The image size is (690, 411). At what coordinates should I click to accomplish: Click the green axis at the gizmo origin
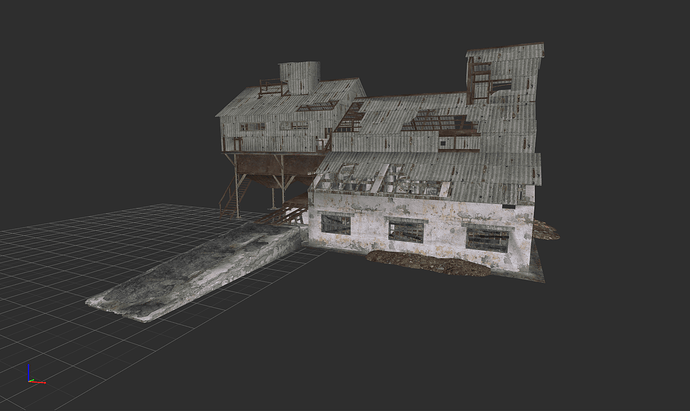tap(31, 380)
